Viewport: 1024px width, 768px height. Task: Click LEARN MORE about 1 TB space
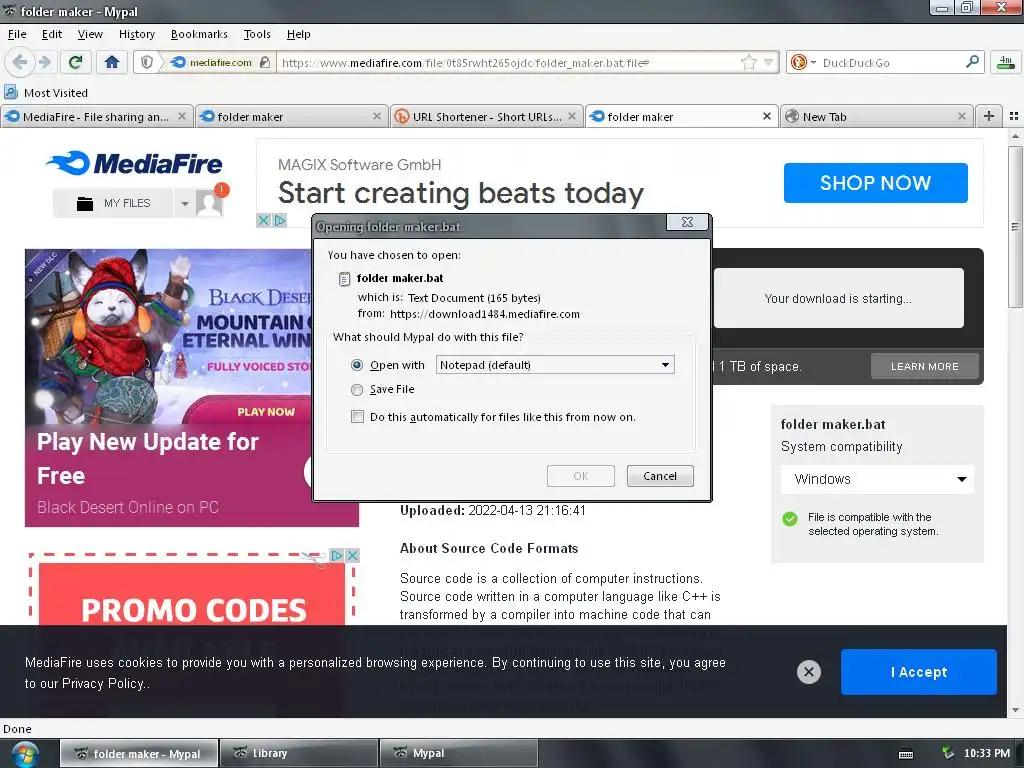[x=924, y=366]
